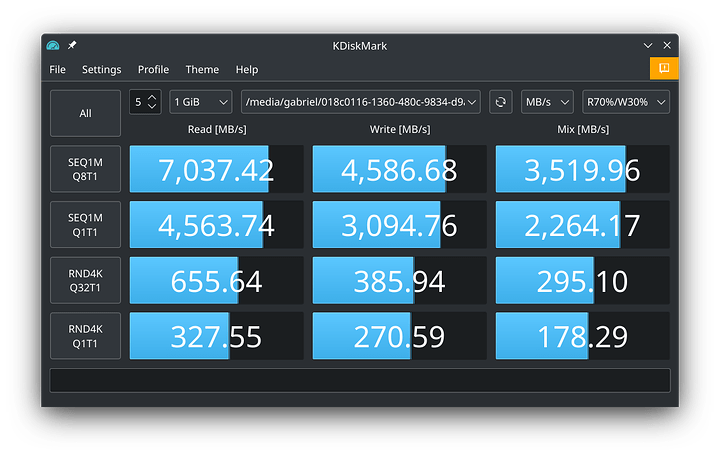
Task: Increase the test count above 5
Action: point(152,97)
